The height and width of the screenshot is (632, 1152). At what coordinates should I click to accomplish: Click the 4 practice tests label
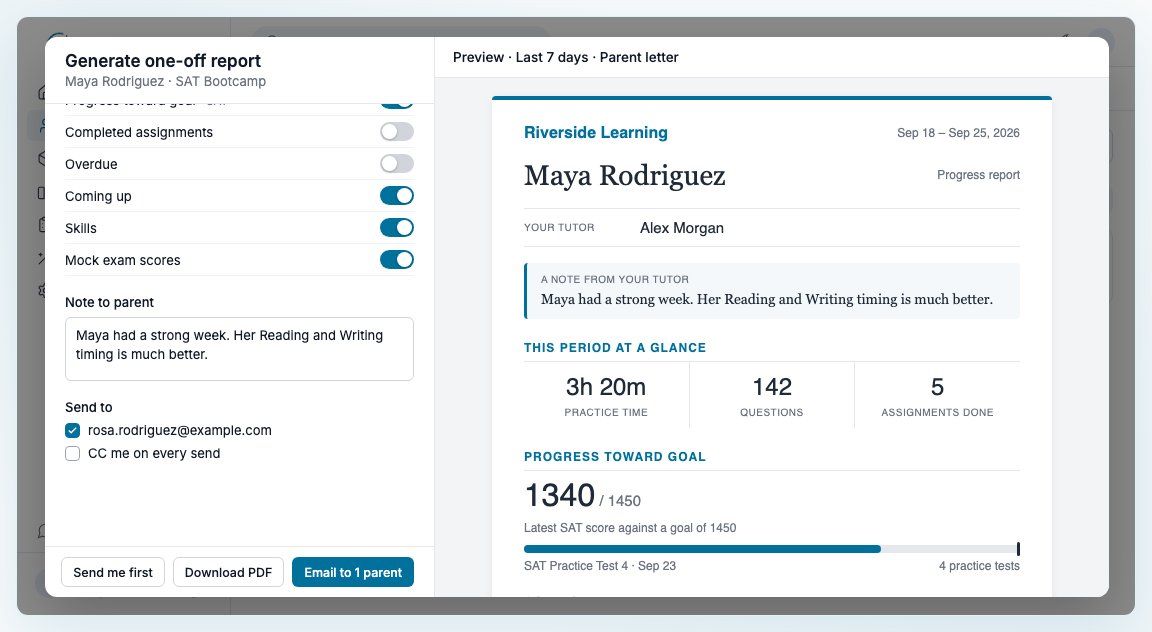979,566
